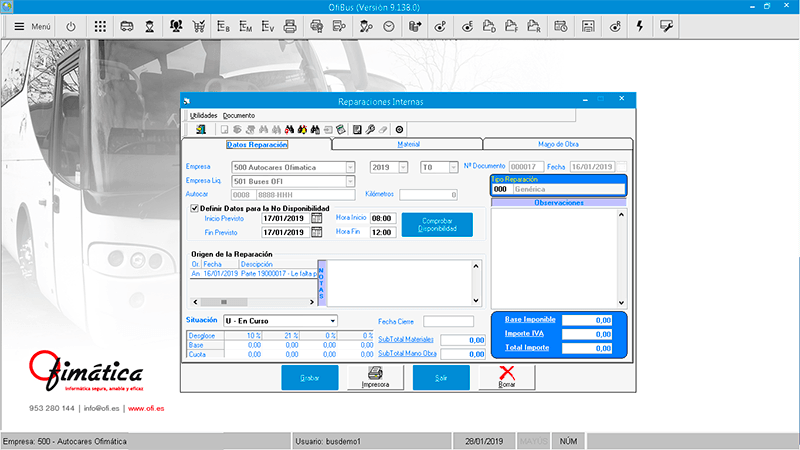Screen dimensions: 800x450
Task: Click the Fecha Cierre input field
Action: coord(447,321)
